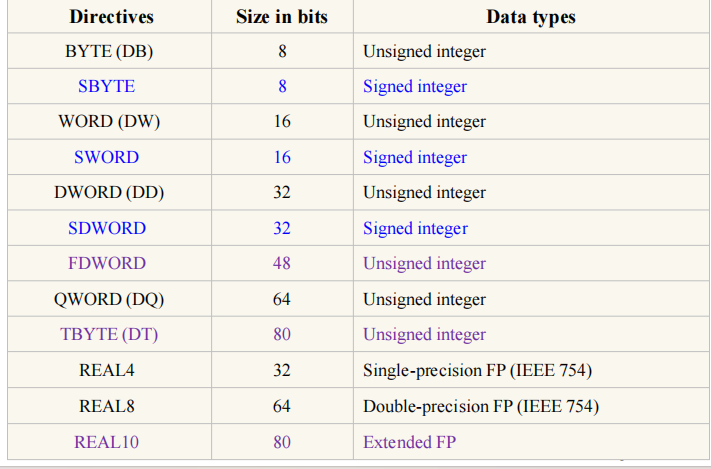The image size is (711, 469).
Task: Click the blue SDWORD directive text
Action: coord(106,228)
